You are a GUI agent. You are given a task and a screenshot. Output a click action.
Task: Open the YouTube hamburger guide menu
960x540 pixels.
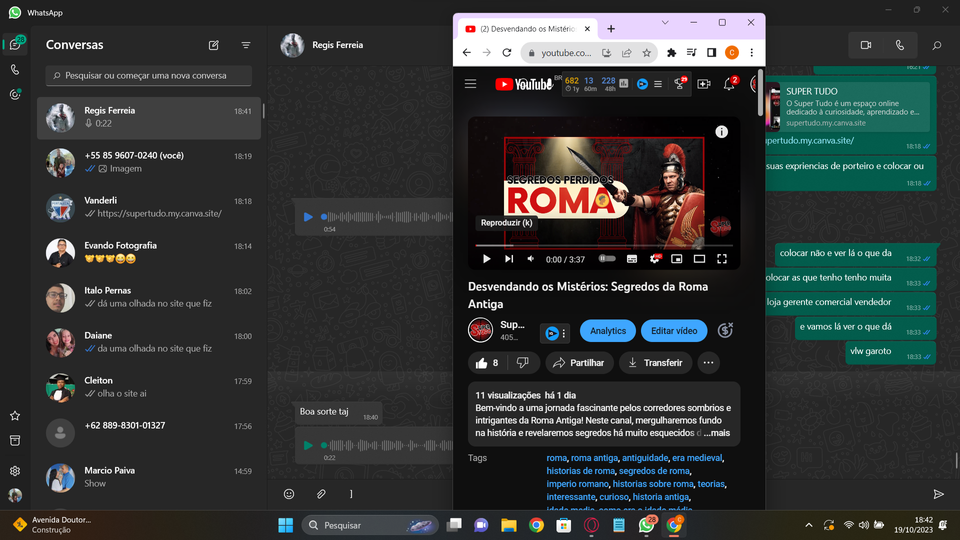coord(470,84)
